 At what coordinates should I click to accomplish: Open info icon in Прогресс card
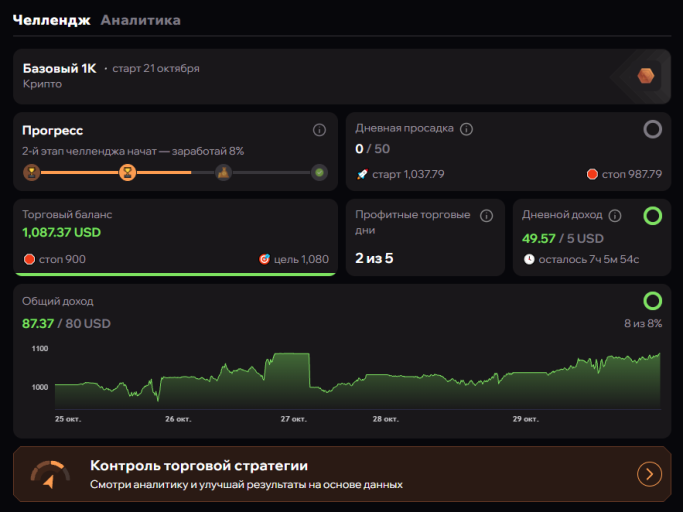(x=319, y=130)
